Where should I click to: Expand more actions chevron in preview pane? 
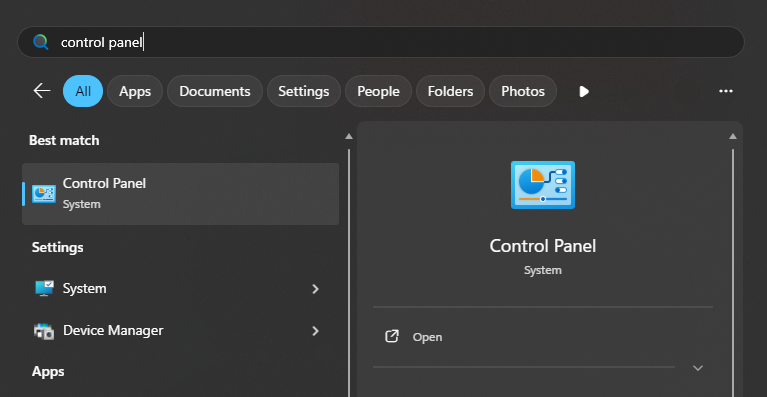[x=698, y=368]
